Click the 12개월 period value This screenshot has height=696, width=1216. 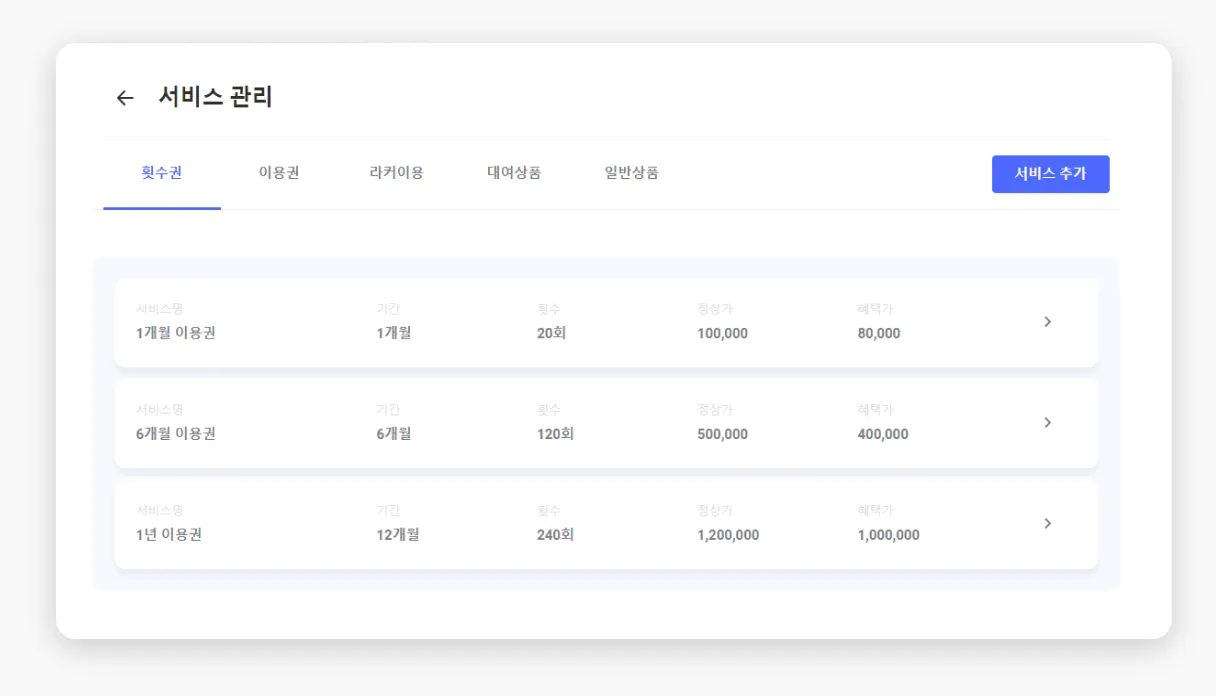[x=398, y=536]
